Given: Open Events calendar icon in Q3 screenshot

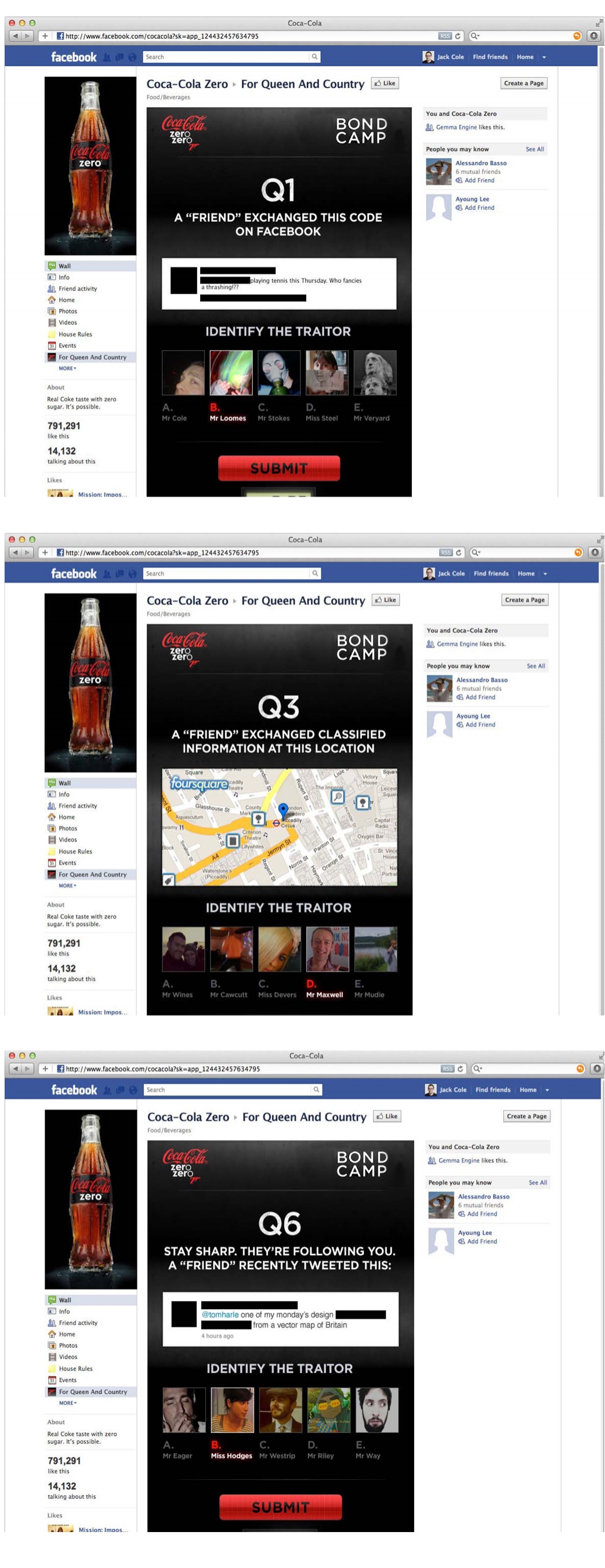Looking at the screenshot, I should click(x=52, y=863).
